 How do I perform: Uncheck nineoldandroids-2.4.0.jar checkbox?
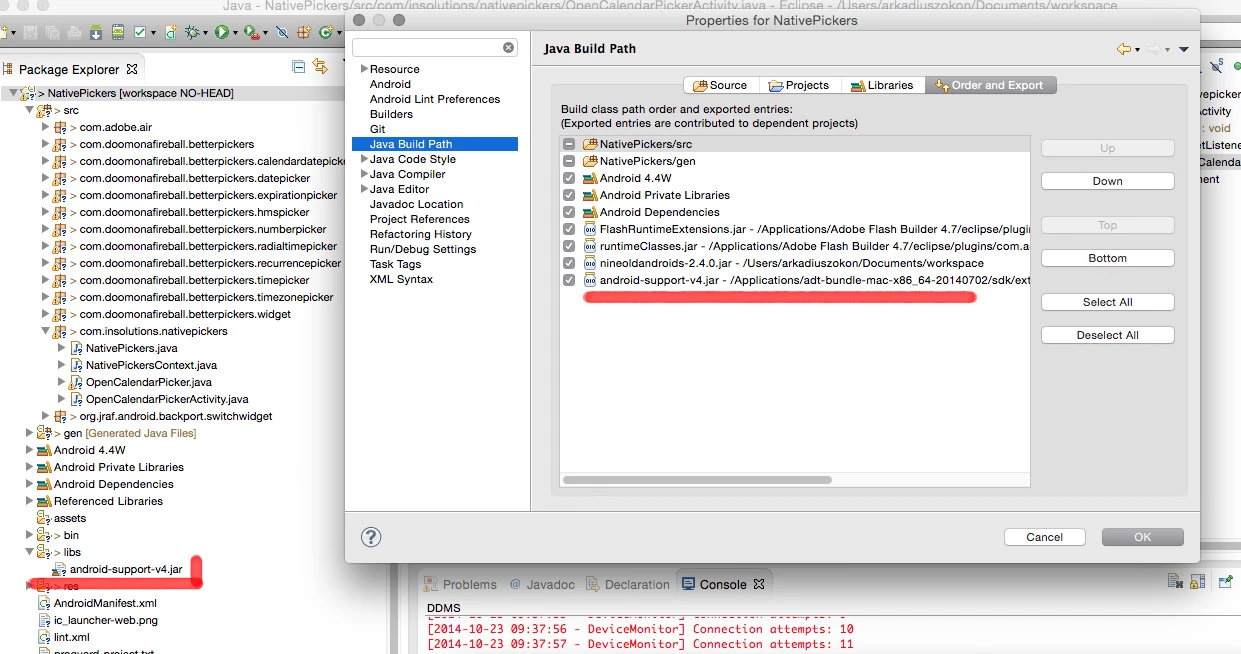(x=569, y=263)
